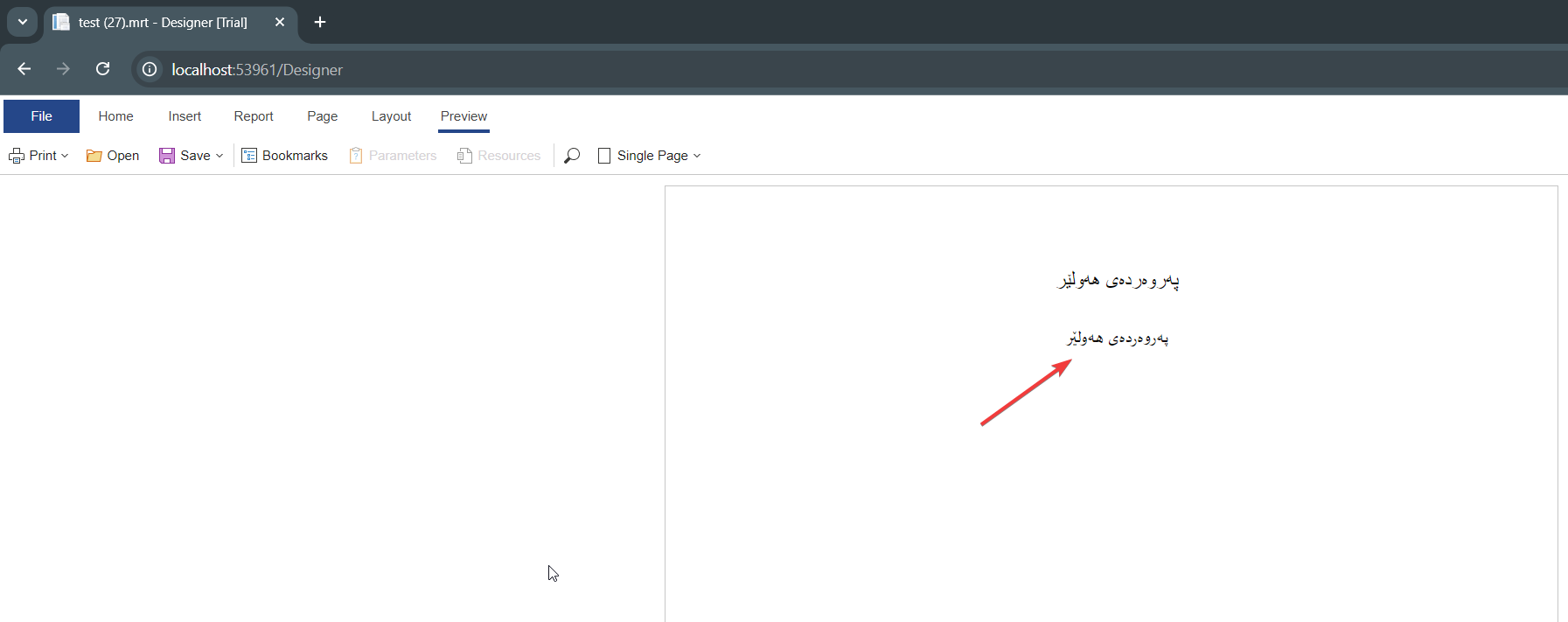Click the Open folder icon
The height and width of the screenshot is (622, 1568).
click(94, 156)
